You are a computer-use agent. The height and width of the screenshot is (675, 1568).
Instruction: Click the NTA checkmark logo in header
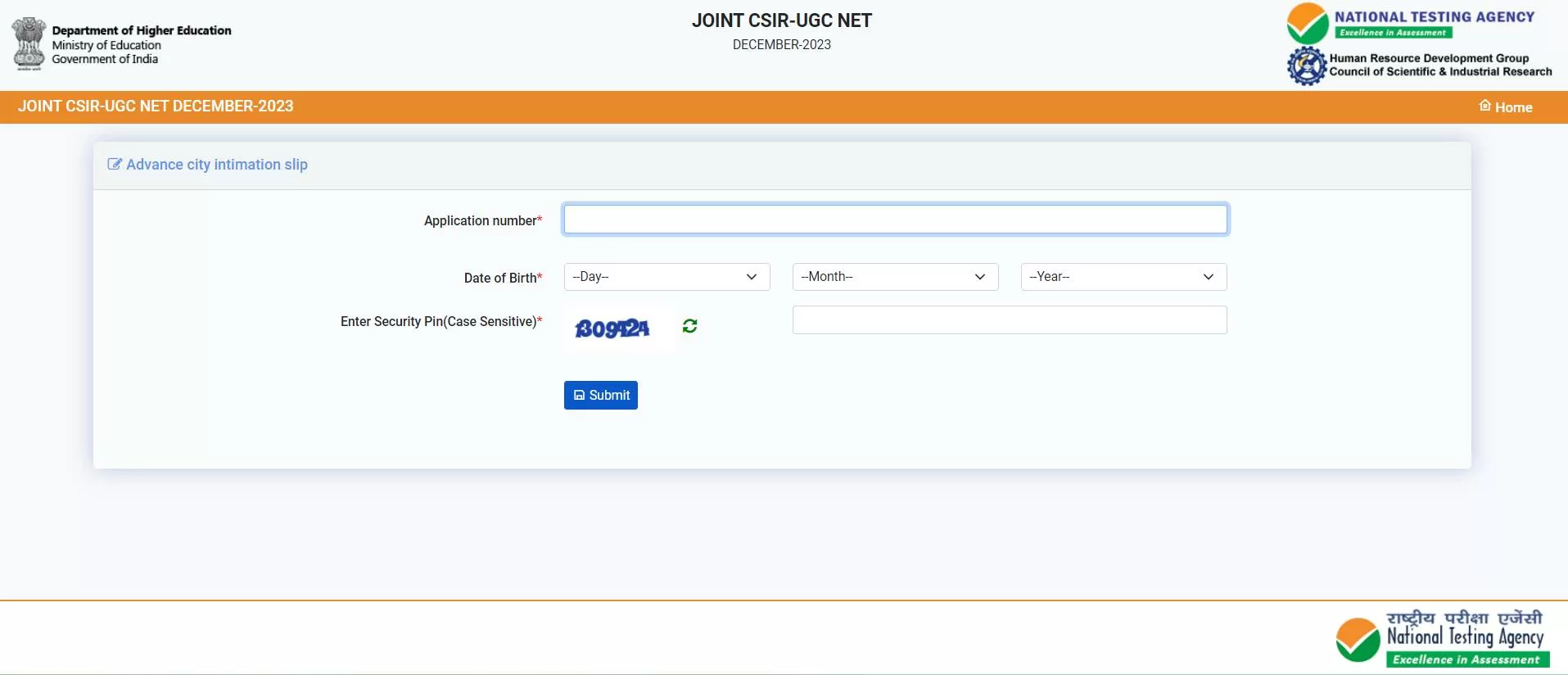pos(1307,23)
